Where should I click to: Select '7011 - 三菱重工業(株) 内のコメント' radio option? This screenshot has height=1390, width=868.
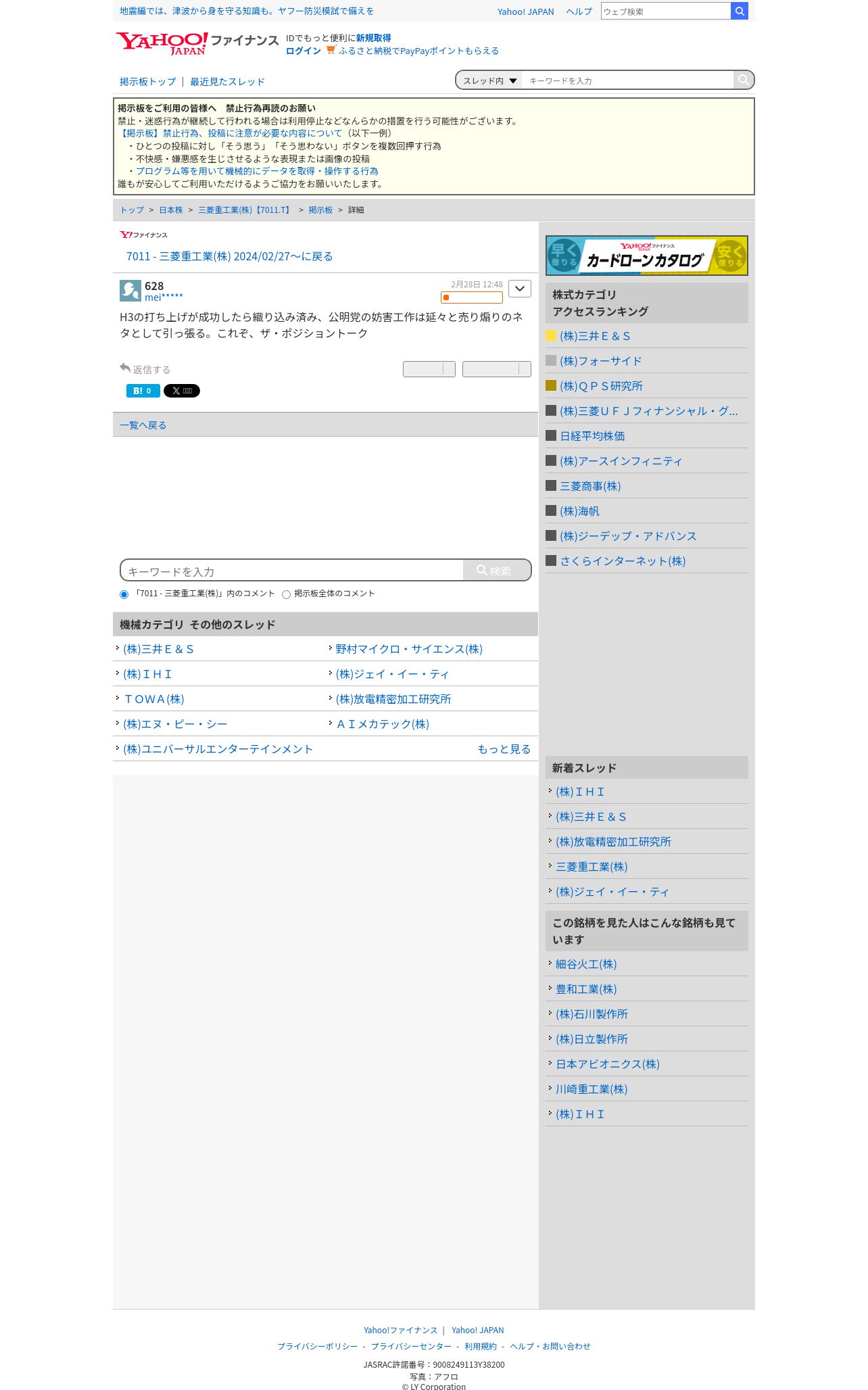pos(124,594)
